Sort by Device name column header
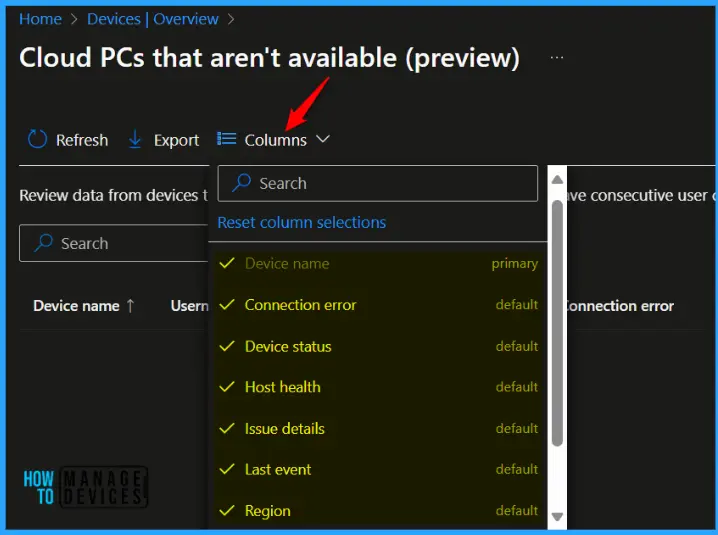Screen dimensions: 718x535 click(76, 306)
